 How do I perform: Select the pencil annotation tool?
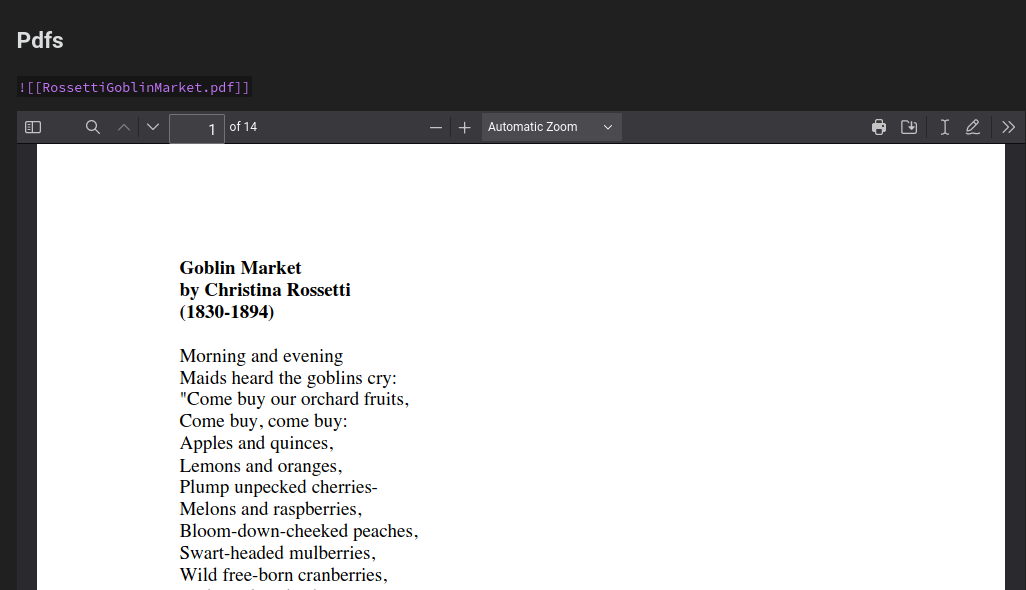(972, 127)
